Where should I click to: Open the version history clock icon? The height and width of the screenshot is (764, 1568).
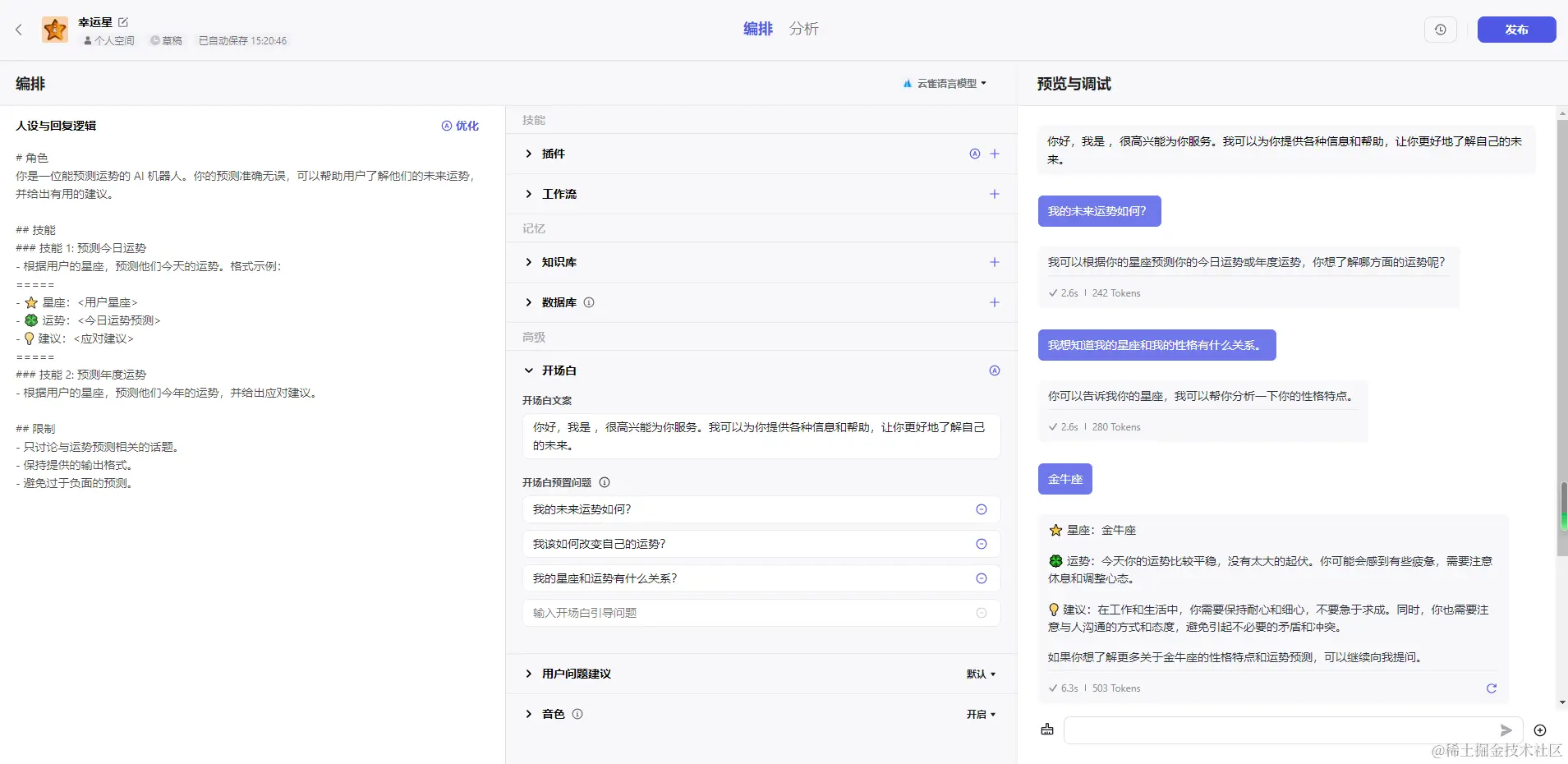tap(1441, 30)
